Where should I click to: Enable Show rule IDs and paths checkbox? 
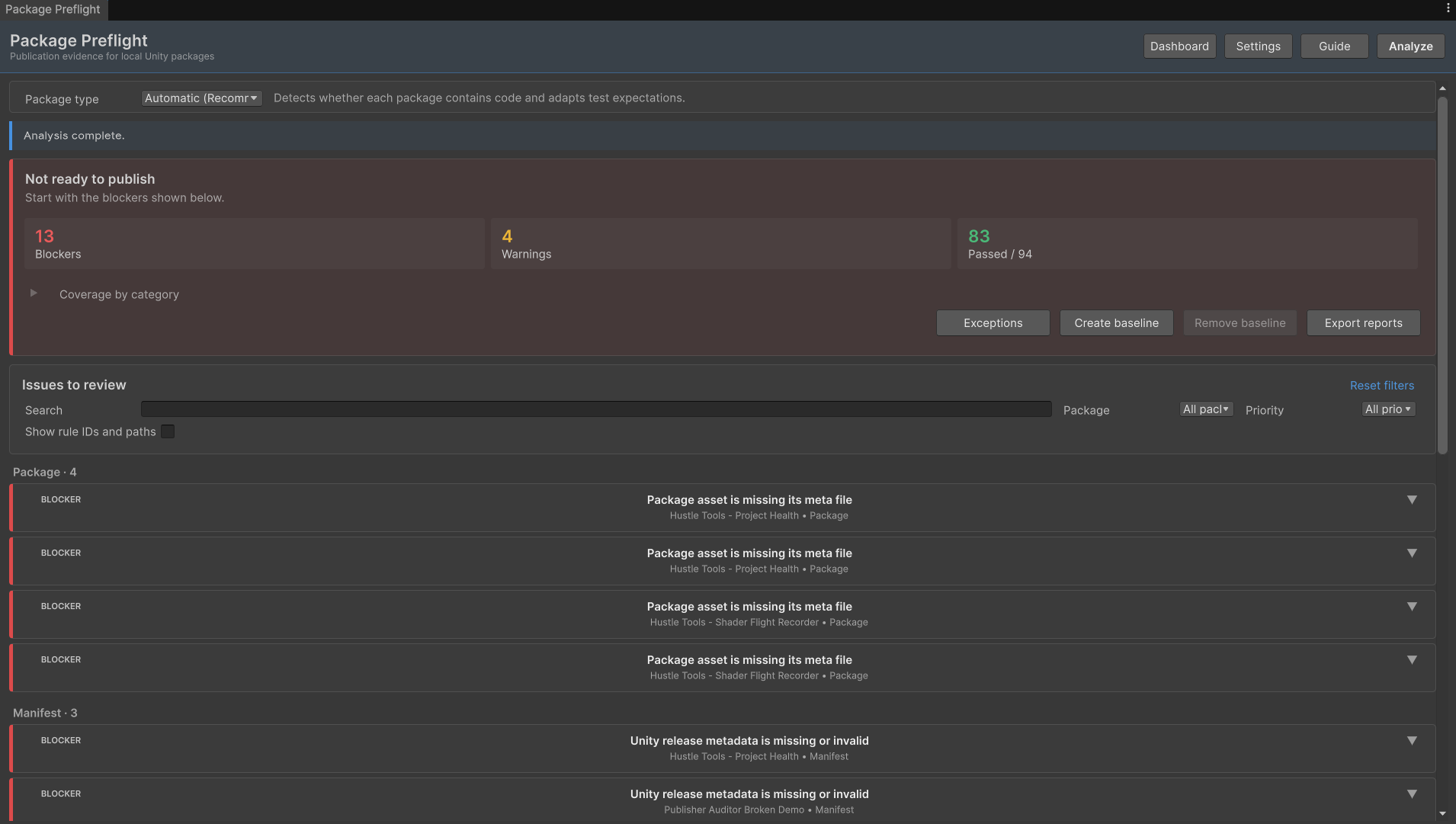pos(168,431)
